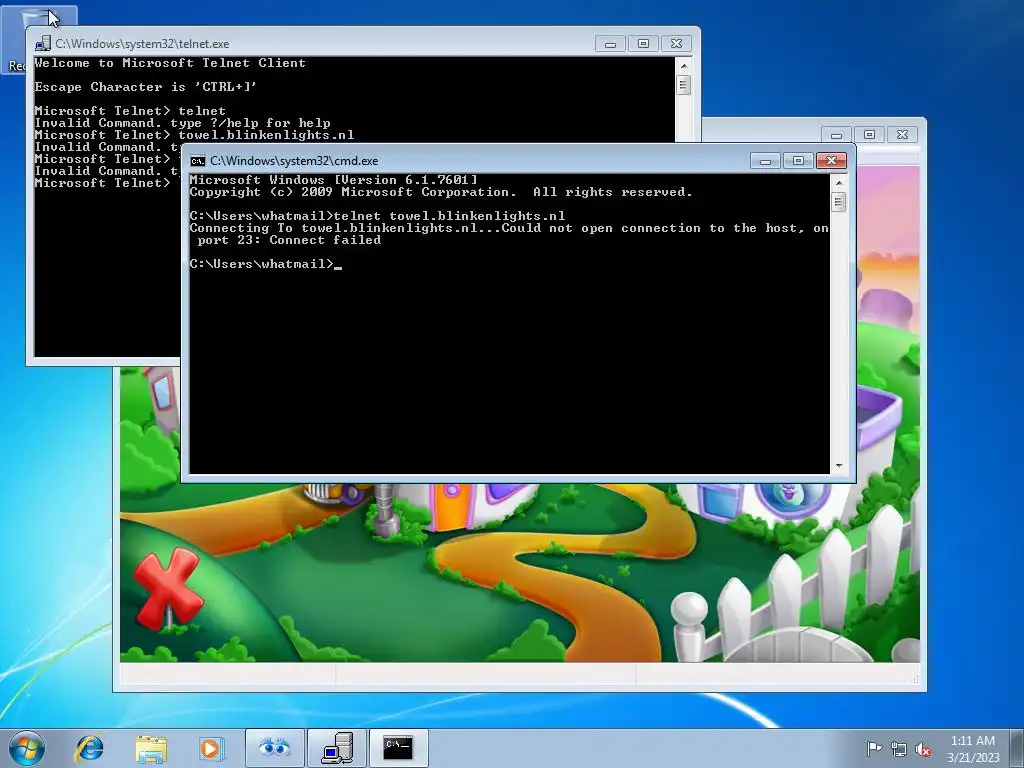Screen dimensions: 1024x768
Task: Open telnet.exe window system menu icon
Action: [x=42, y=44]
